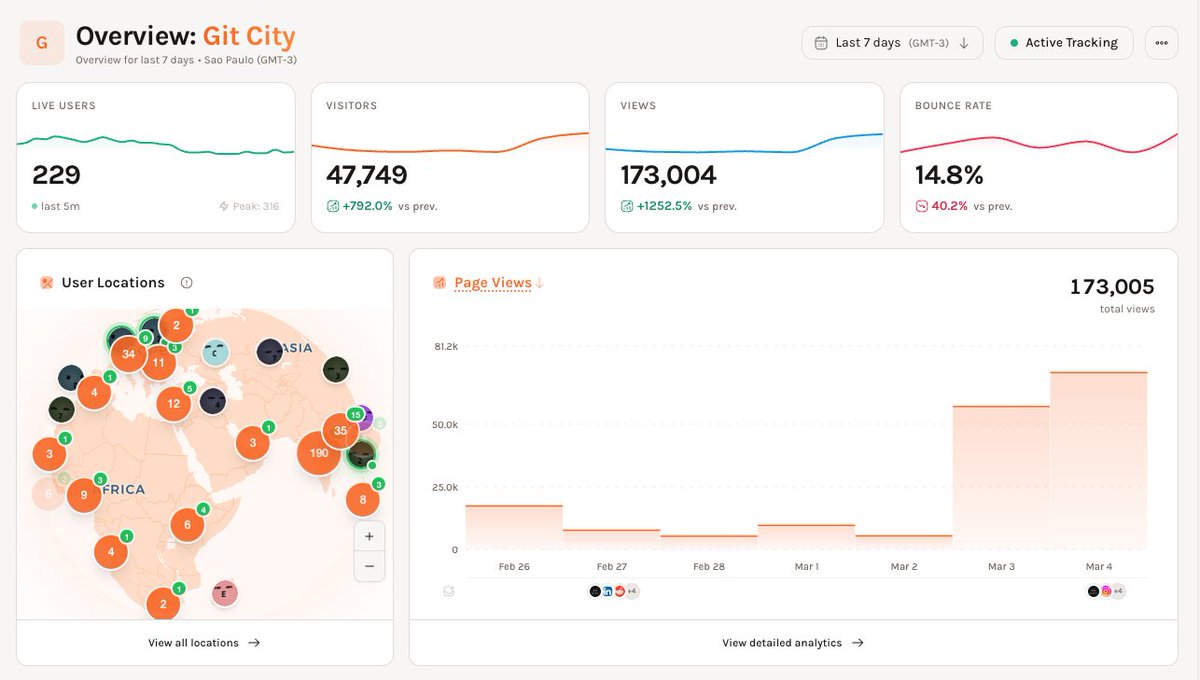Select the 190 users map cluster
The height and width of the screenshot is (680, 1200).
[x=319, y=453]
